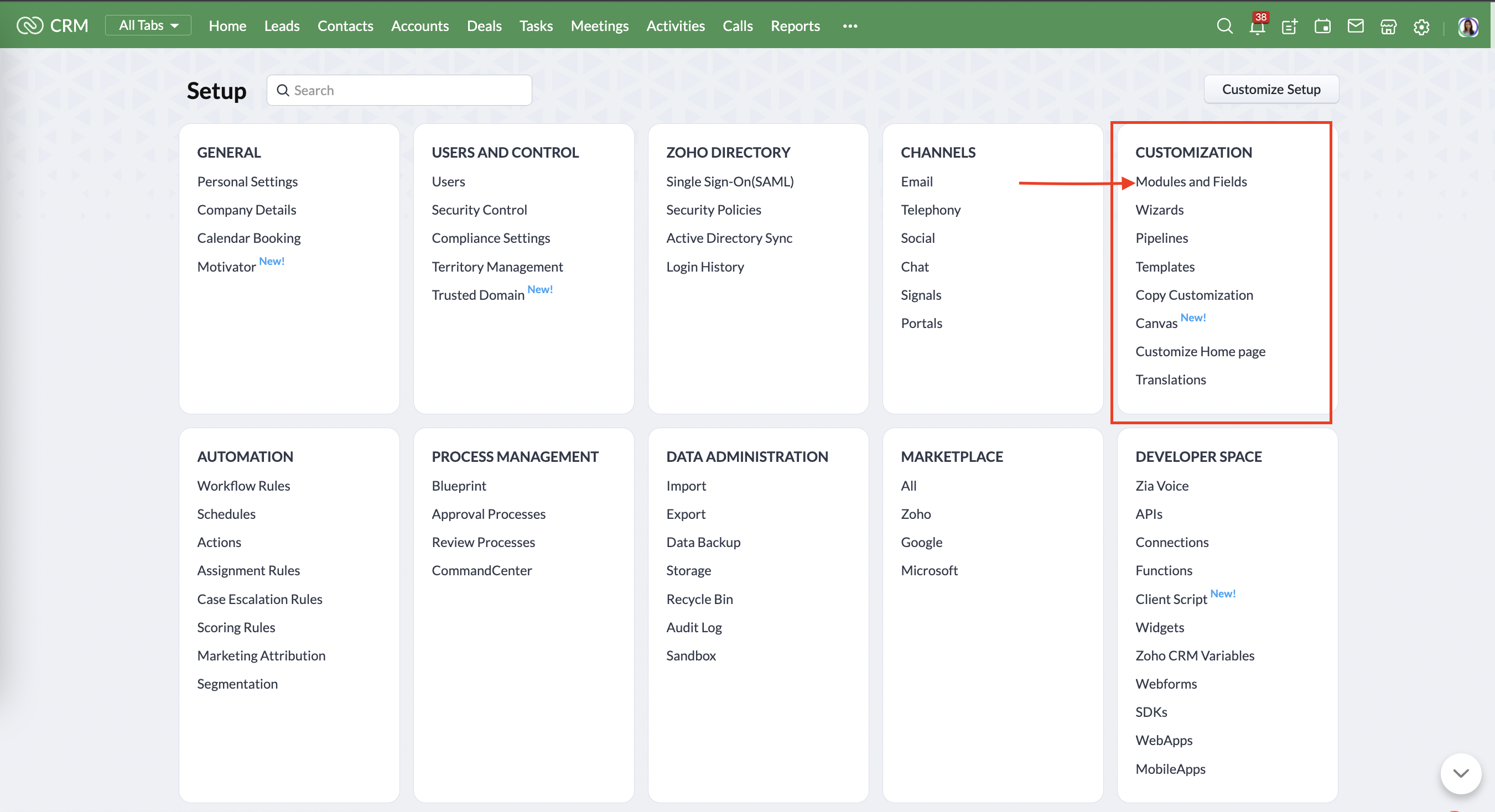
Task: Open Recycle Bin
Action: pyautogui.click(x=699, y=598)
